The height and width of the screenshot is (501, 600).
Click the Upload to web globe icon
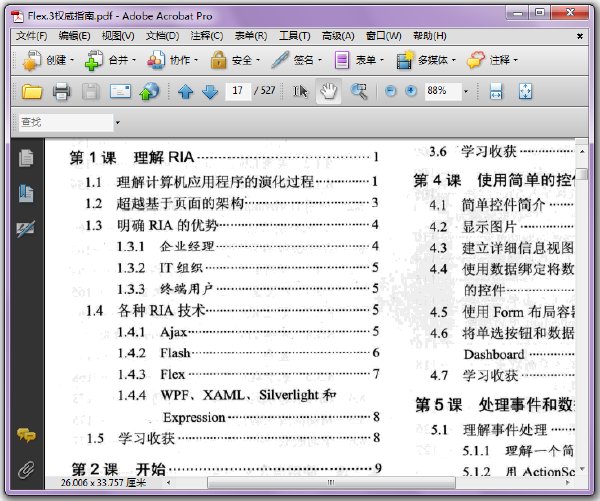tap(149, 92)
